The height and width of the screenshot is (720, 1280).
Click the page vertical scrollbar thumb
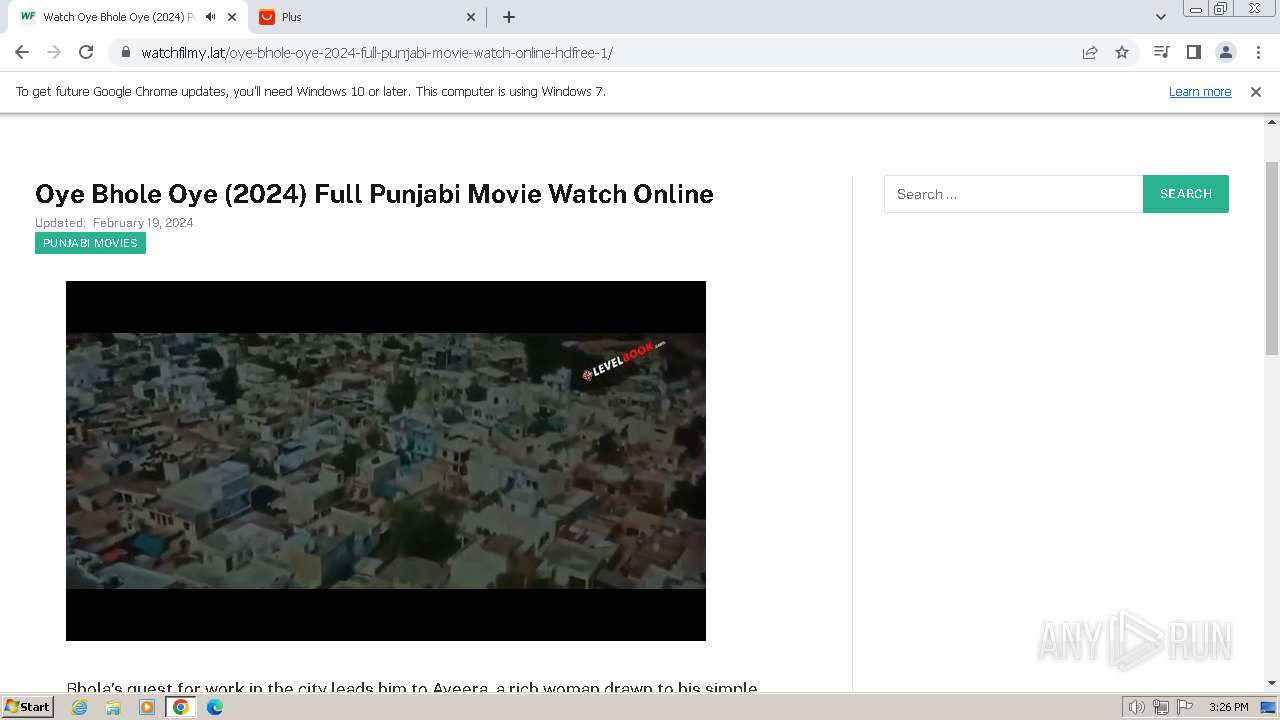tap(1272, 258)
